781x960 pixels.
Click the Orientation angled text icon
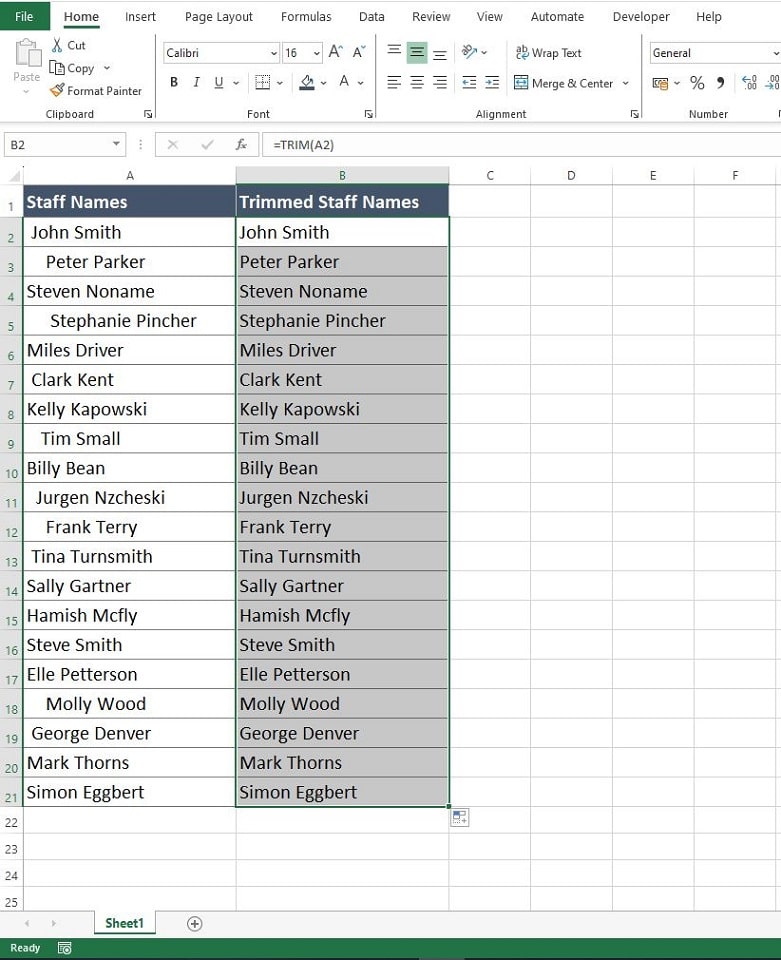(x=469, y=51)
